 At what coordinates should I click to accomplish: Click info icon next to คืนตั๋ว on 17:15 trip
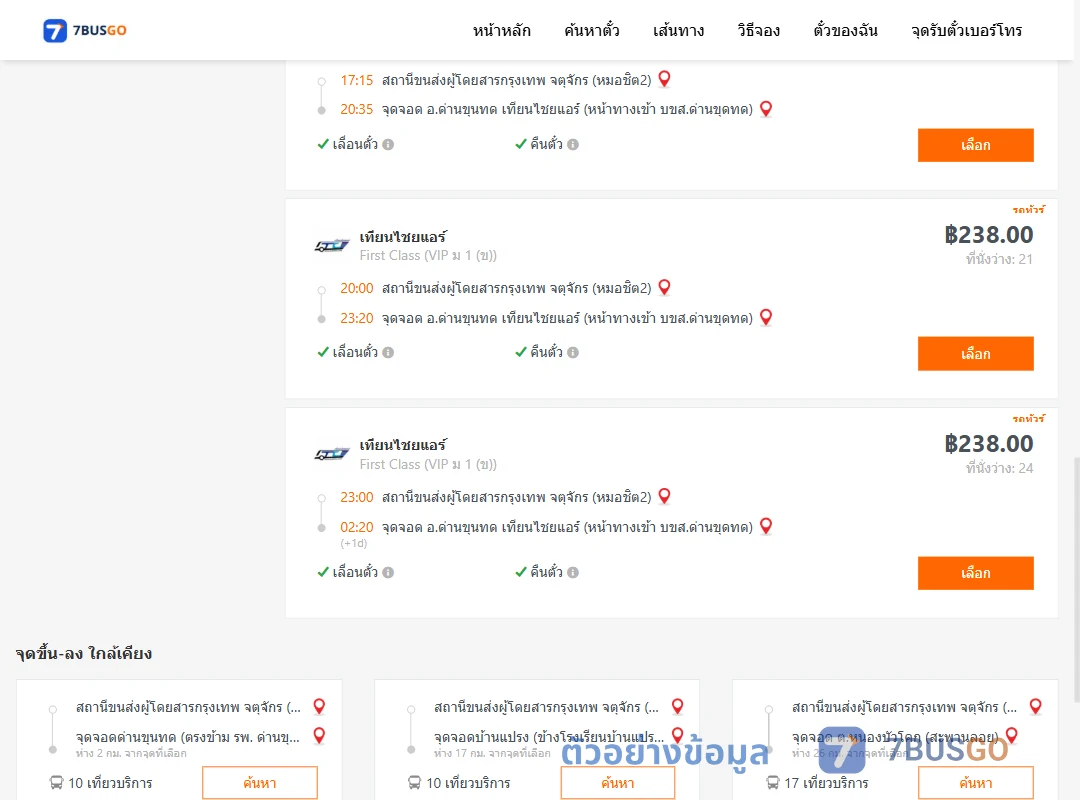[573, 145]
